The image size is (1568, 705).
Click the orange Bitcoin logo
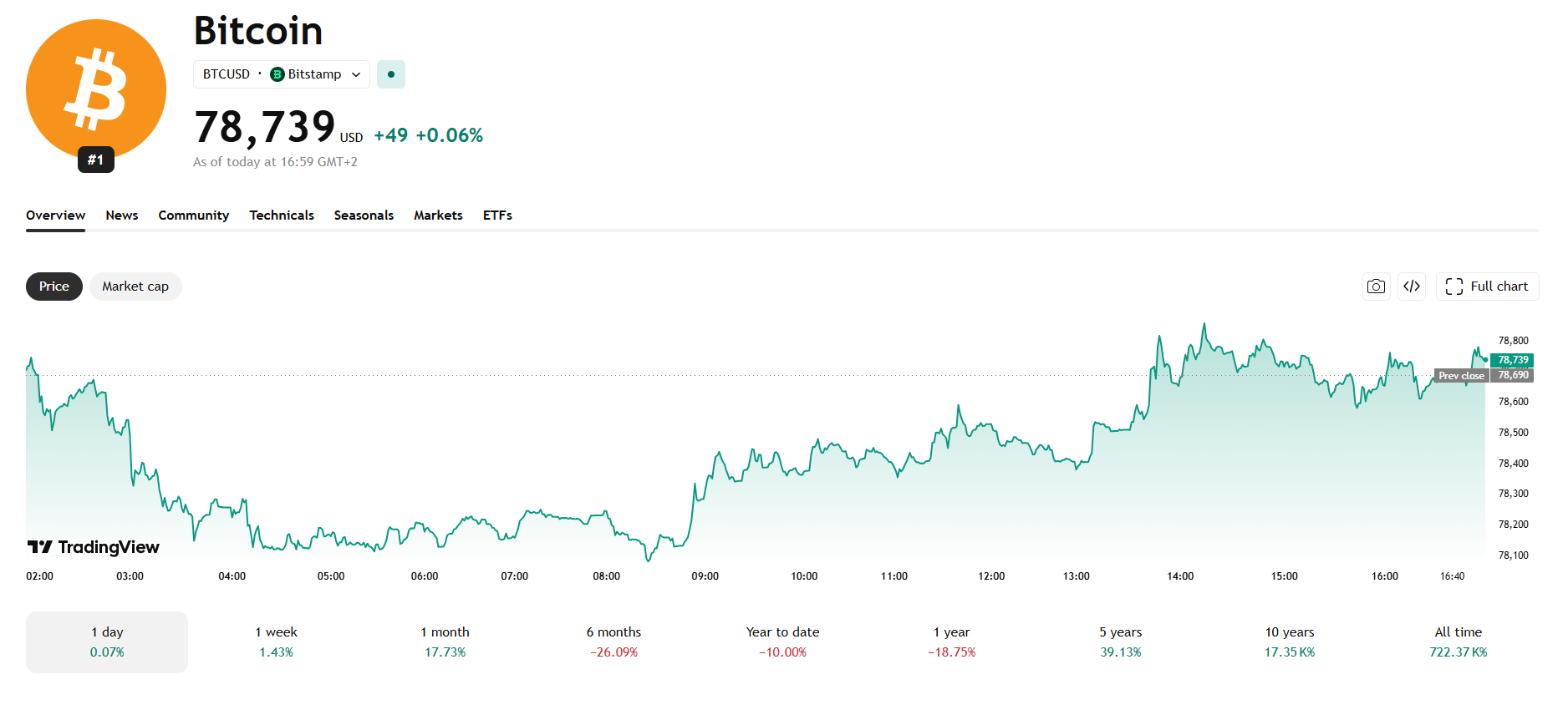[96, 89]
